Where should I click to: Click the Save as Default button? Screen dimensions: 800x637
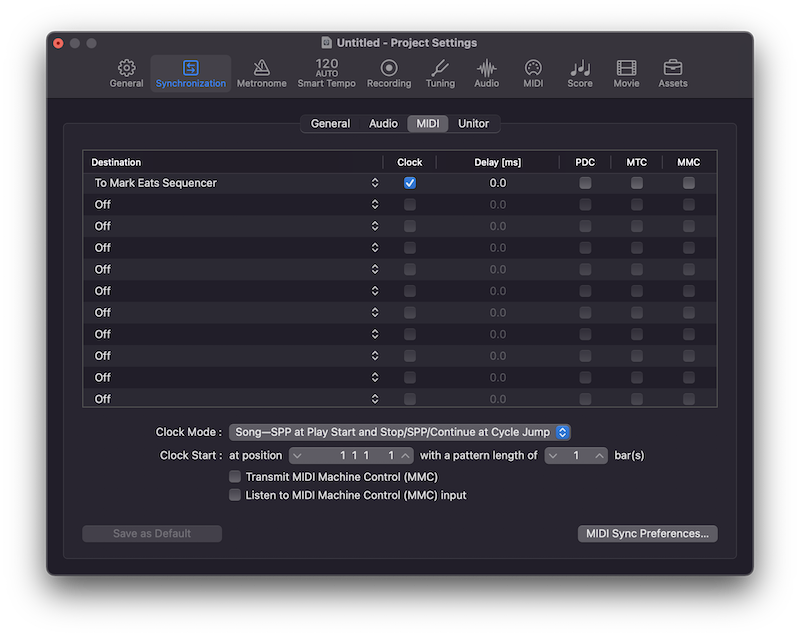tap(152, 533)
